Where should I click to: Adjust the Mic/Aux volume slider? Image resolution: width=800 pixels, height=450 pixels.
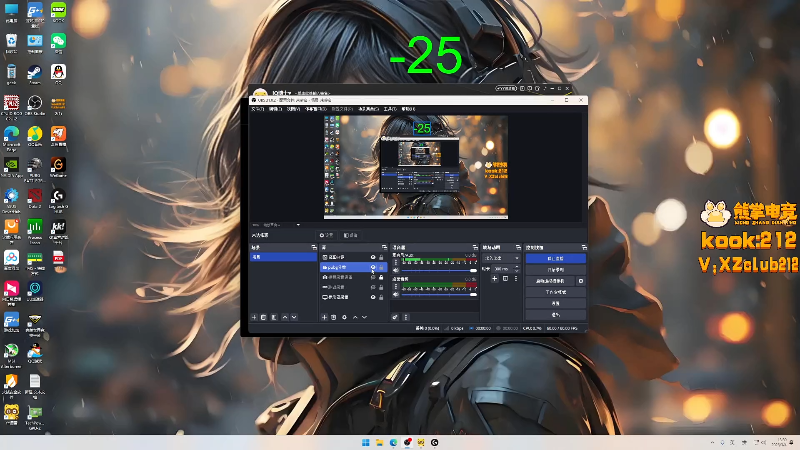point(439,270)
